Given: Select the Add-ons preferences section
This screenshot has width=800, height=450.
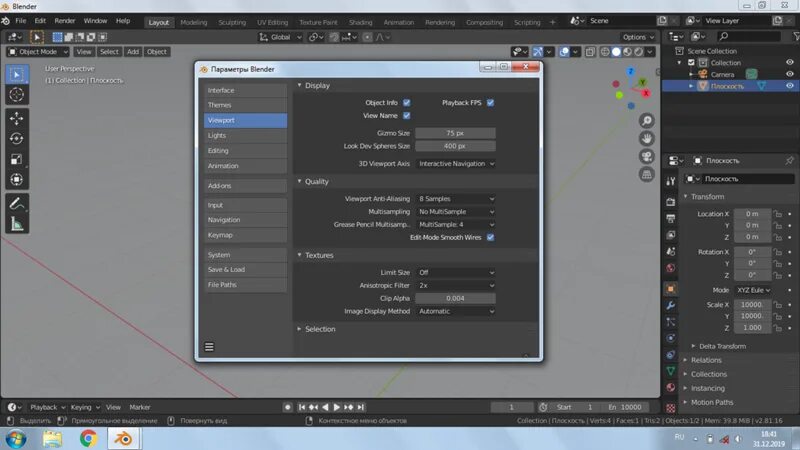Looking at the screenshot, I should point(245,186).
